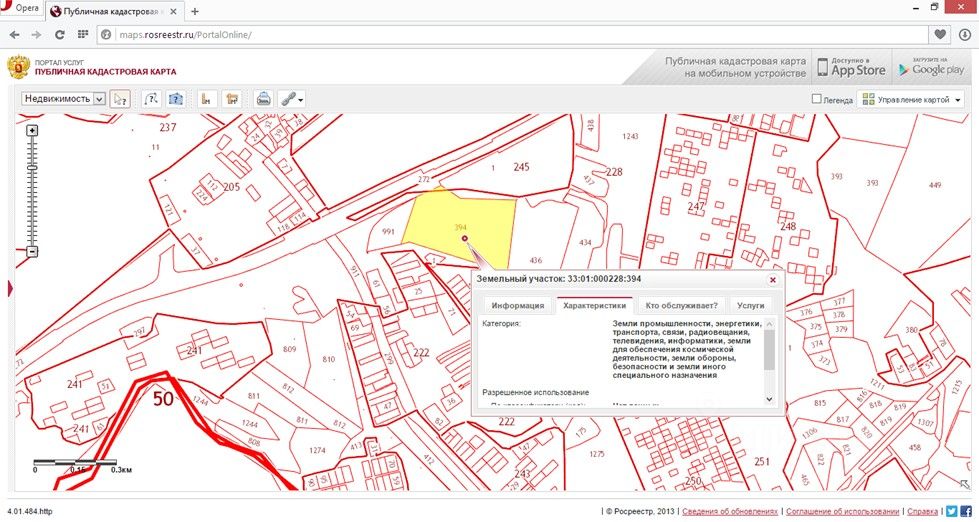Reload the page
Image resolution: width=979 pixels, height=522 pixels.
click(60, 34)
